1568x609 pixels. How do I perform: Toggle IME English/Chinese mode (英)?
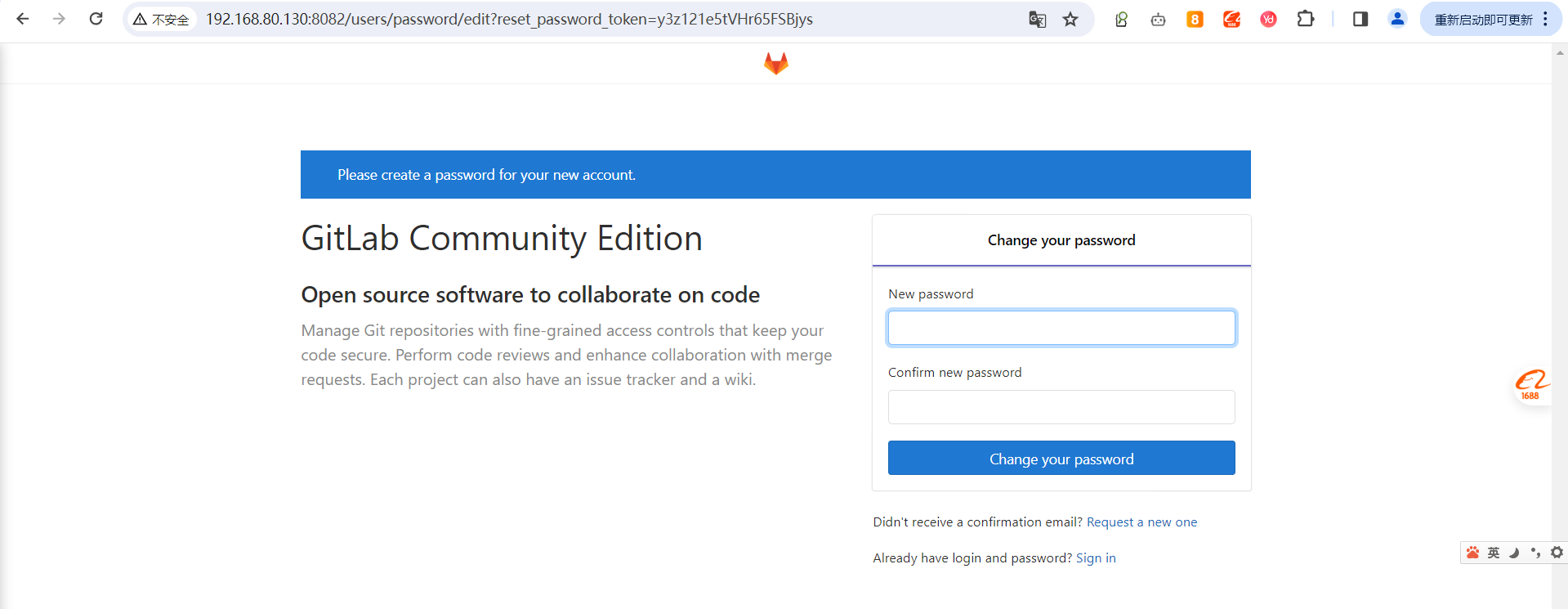pyautogui.click(x=1494, y=553)
